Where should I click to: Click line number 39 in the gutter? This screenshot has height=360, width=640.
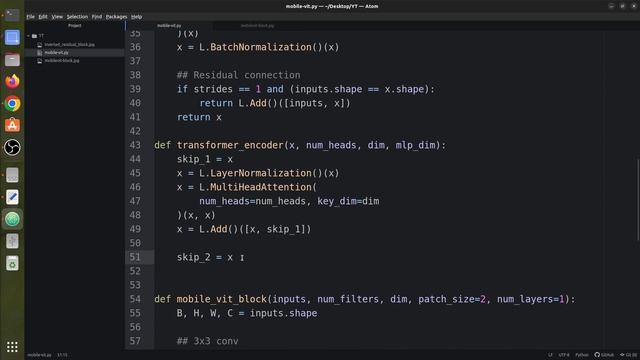[135, 89]
